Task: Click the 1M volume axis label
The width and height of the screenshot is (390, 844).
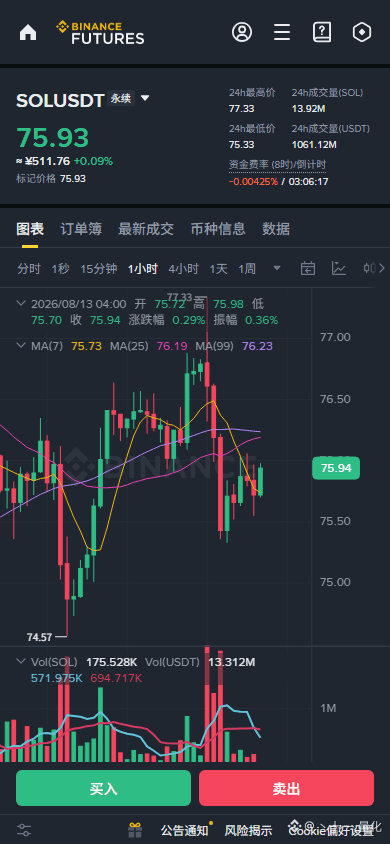Action: tap(328, 708)
